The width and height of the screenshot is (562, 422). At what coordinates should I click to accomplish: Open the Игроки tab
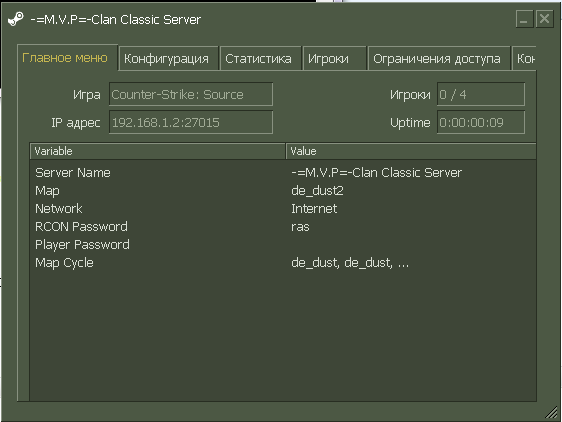[334, 58]
